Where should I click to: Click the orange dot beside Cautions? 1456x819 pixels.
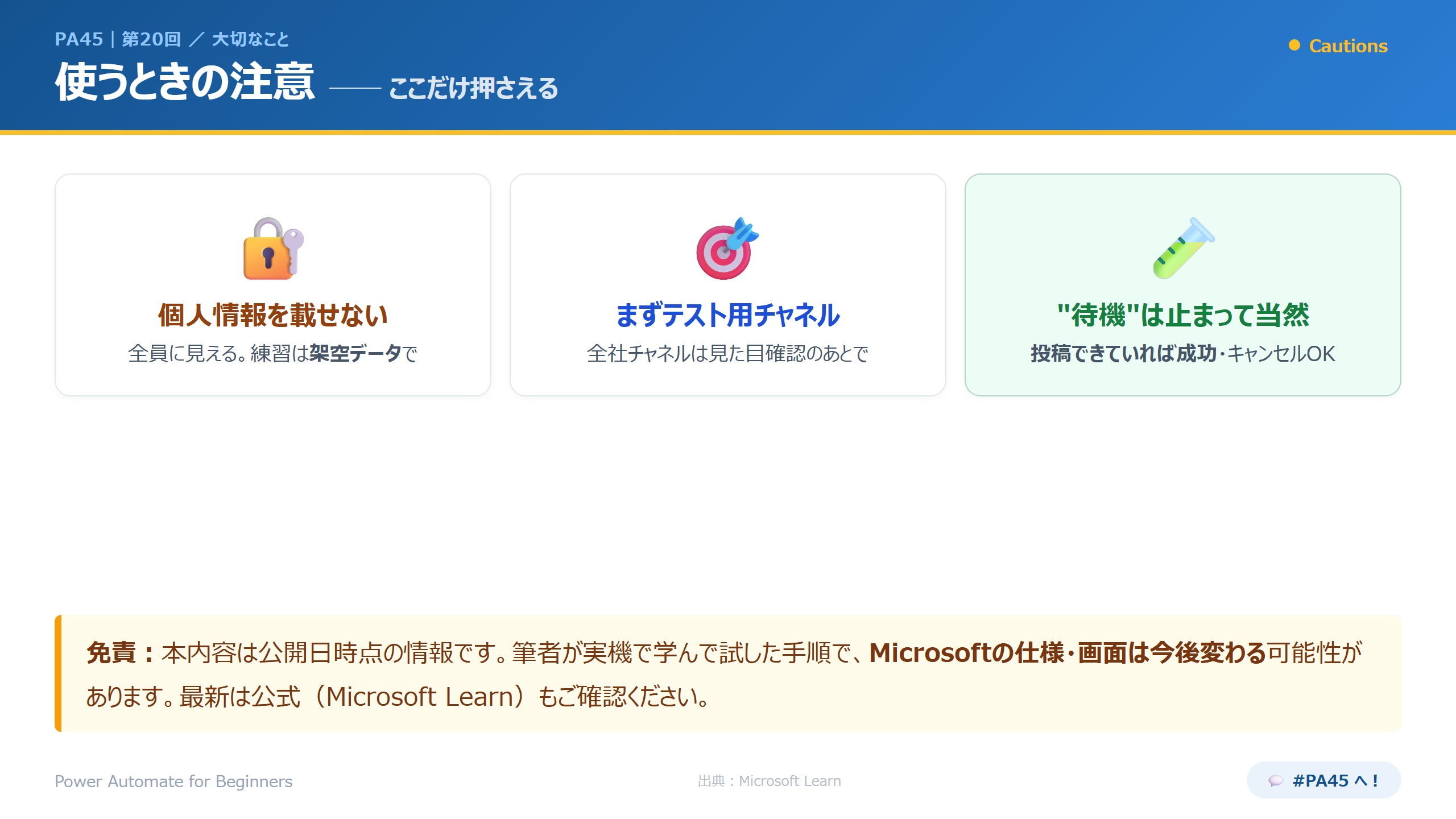tap(1294, 45)
